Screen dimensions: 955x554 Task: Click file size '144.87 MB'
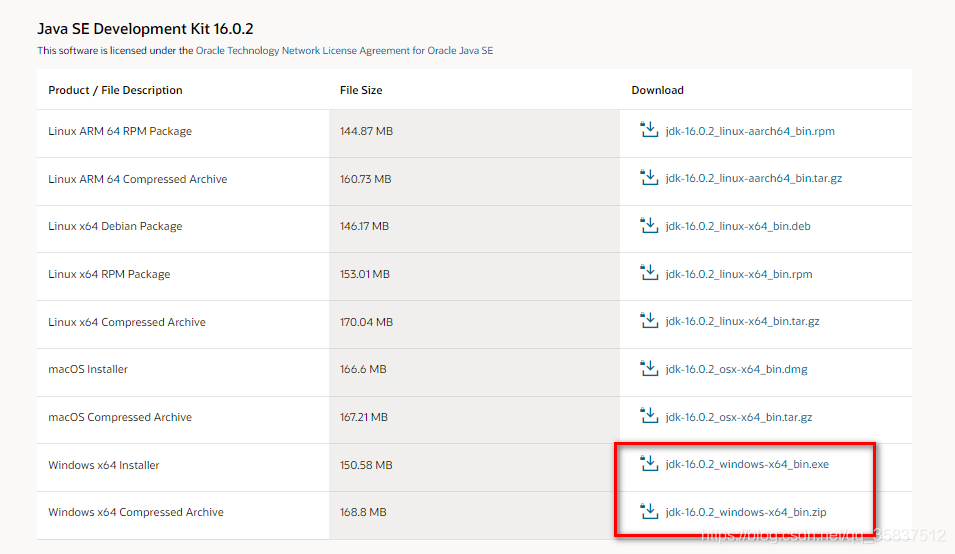tap(366, 131)
